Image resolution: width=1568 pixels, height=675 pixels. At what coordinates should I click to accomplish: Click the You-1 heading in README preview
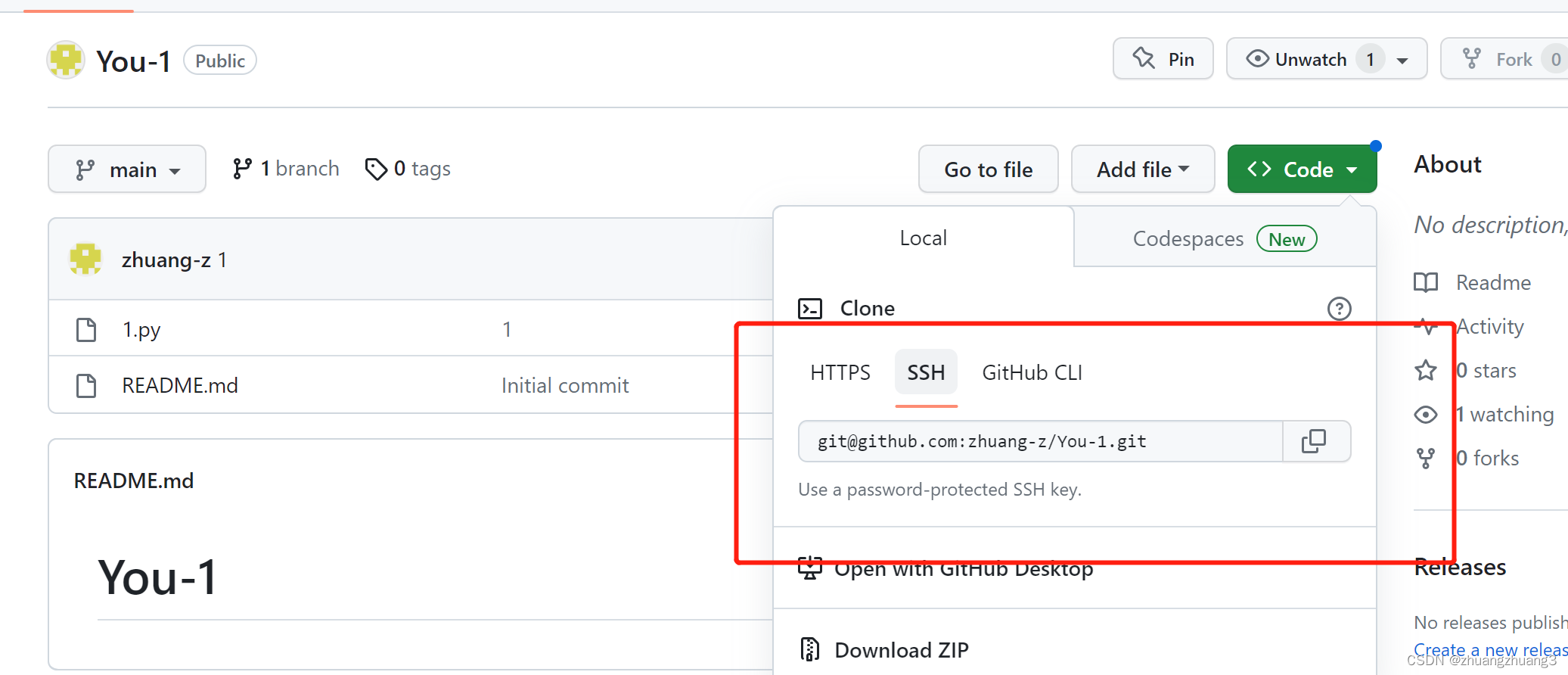tap(158, 577)
